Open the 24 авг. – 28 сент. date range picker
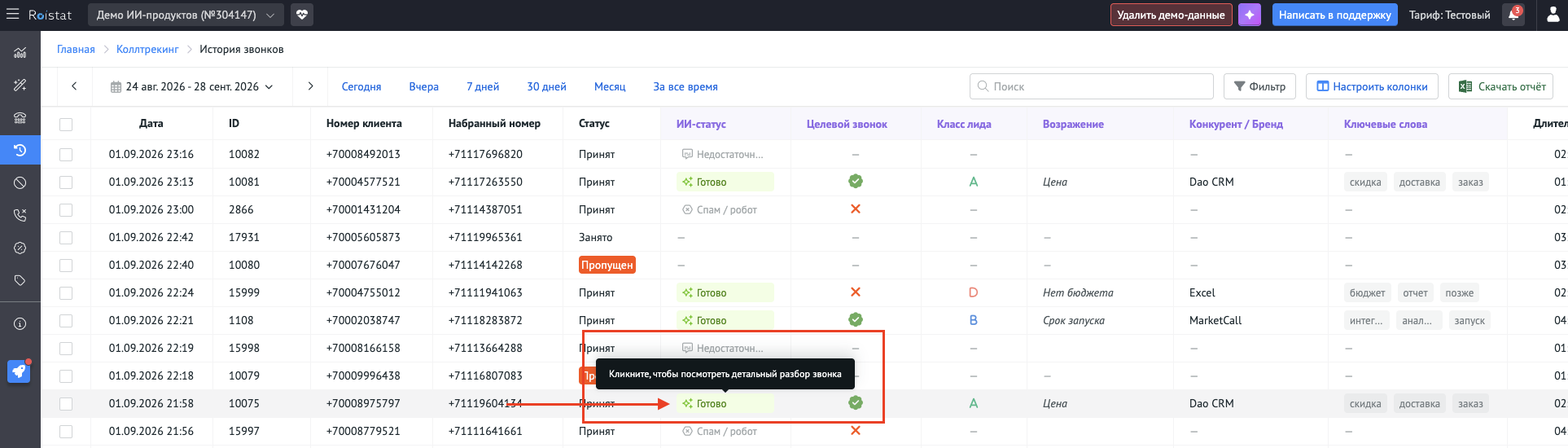The width and height of the screenshot is (1568, 448). point(192,86)
